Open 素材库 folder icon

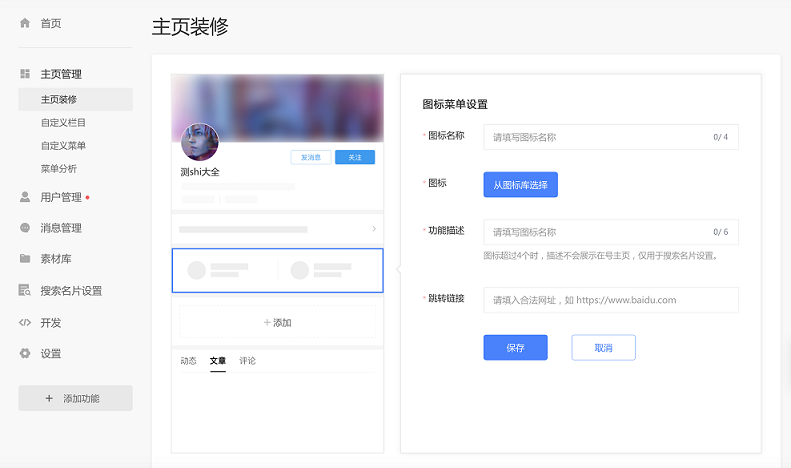[x=25, y=259]
